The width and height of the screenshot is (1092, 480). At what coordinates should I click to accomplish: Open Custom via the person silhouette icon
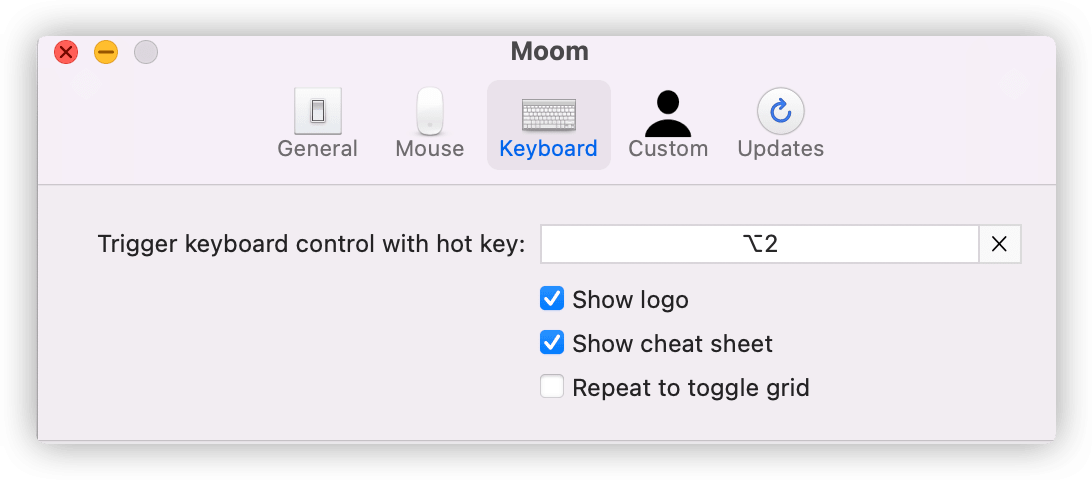point(668,114)
